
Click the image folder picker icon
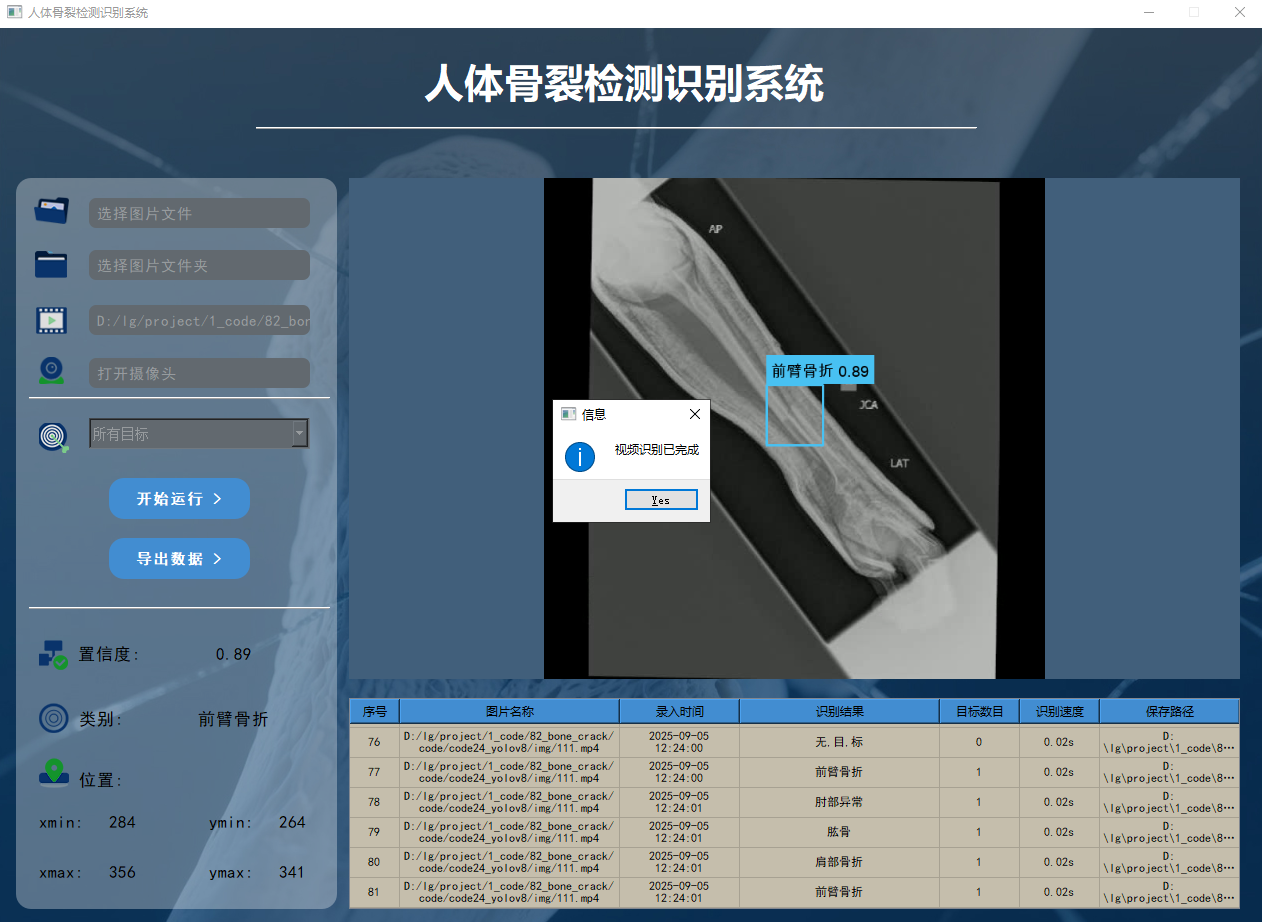(51, 264)
